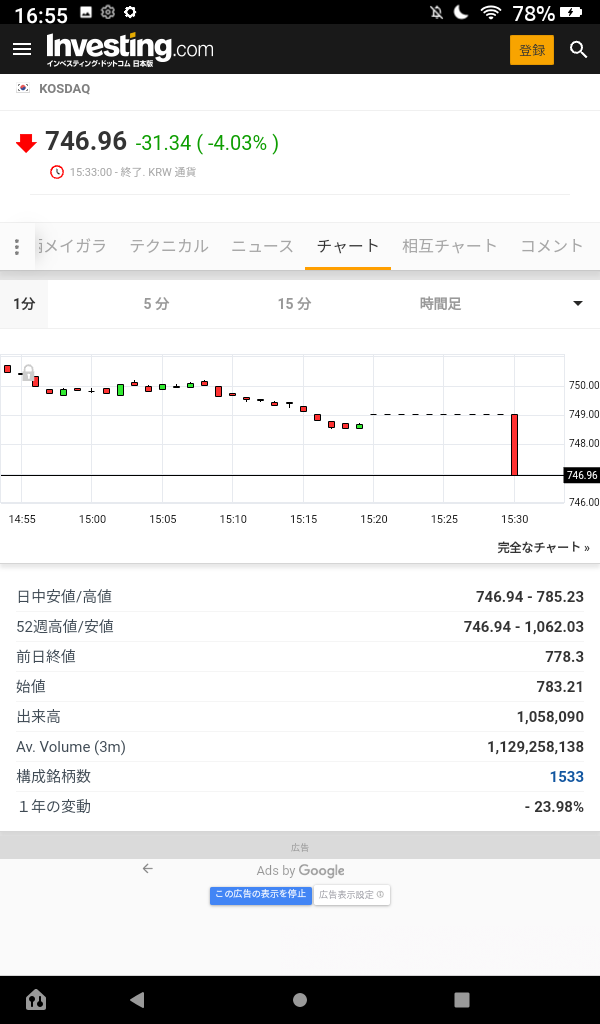Switch chart to 5分 interval
The width and height of the screenshot is (600, 1024).
click(x=156, y=304)
